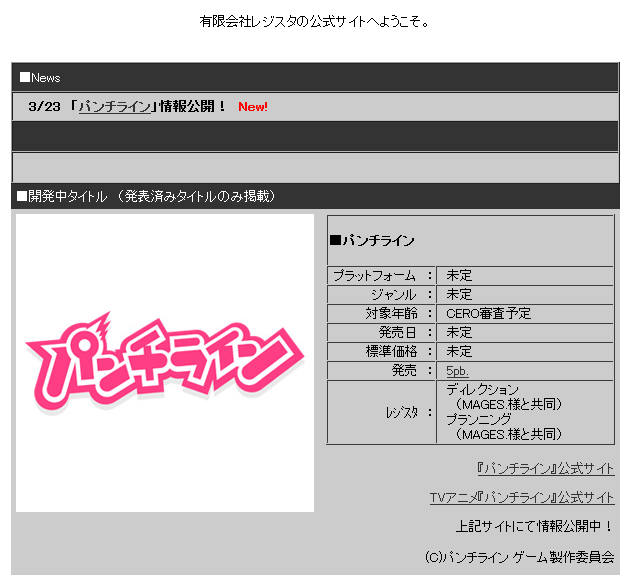Click the (C)パンチライン ゲーム製作委員会 copyright text
The image size is (635, 575).
click(x=520, y=557)
